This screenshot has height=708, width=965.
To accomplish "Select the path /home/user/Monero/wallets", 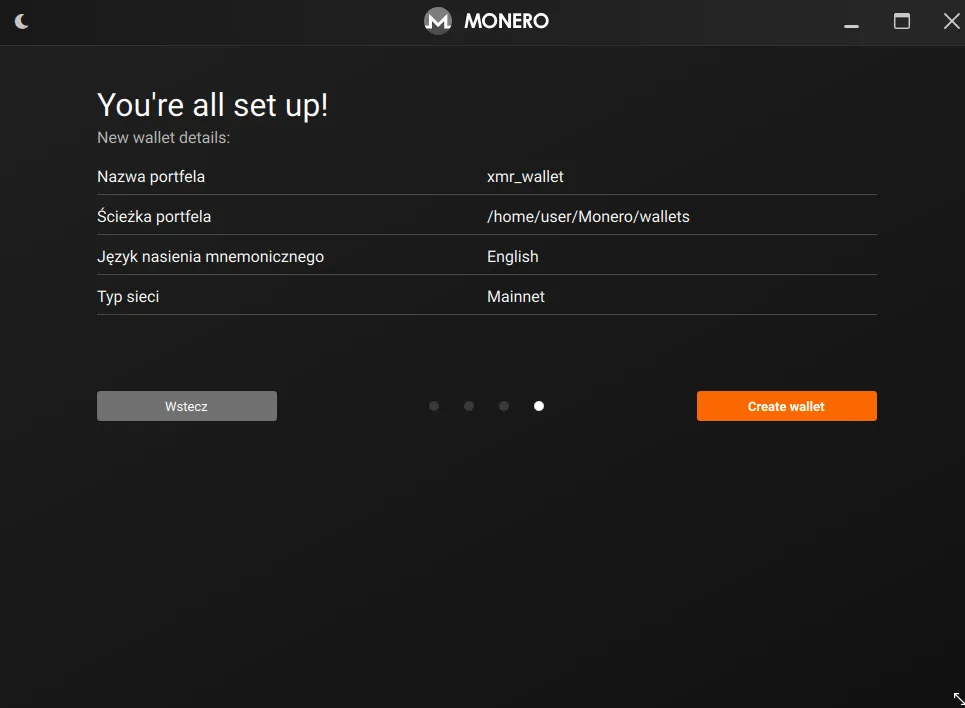I will (588, 217).
